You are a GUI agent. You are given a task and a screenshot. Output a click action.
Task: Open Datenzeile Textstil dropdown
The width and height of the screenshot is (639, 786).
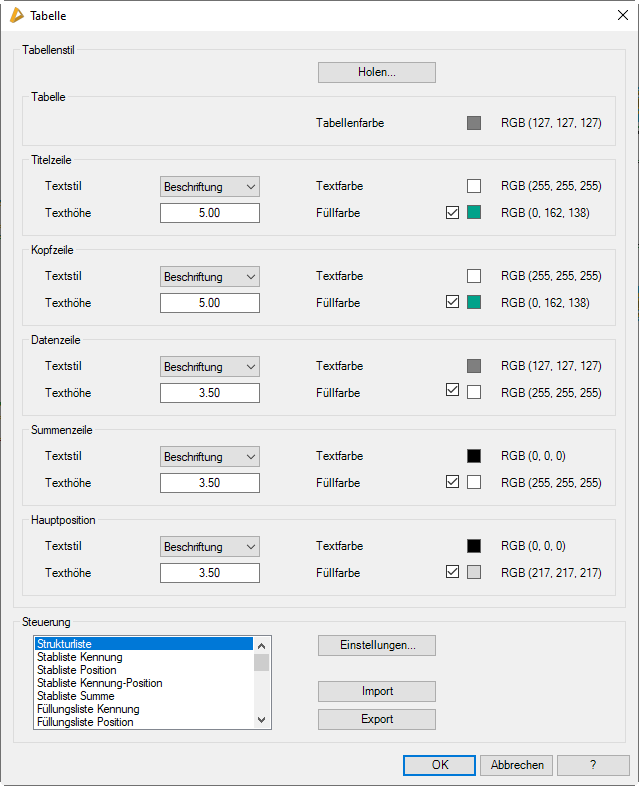[209, 366]
